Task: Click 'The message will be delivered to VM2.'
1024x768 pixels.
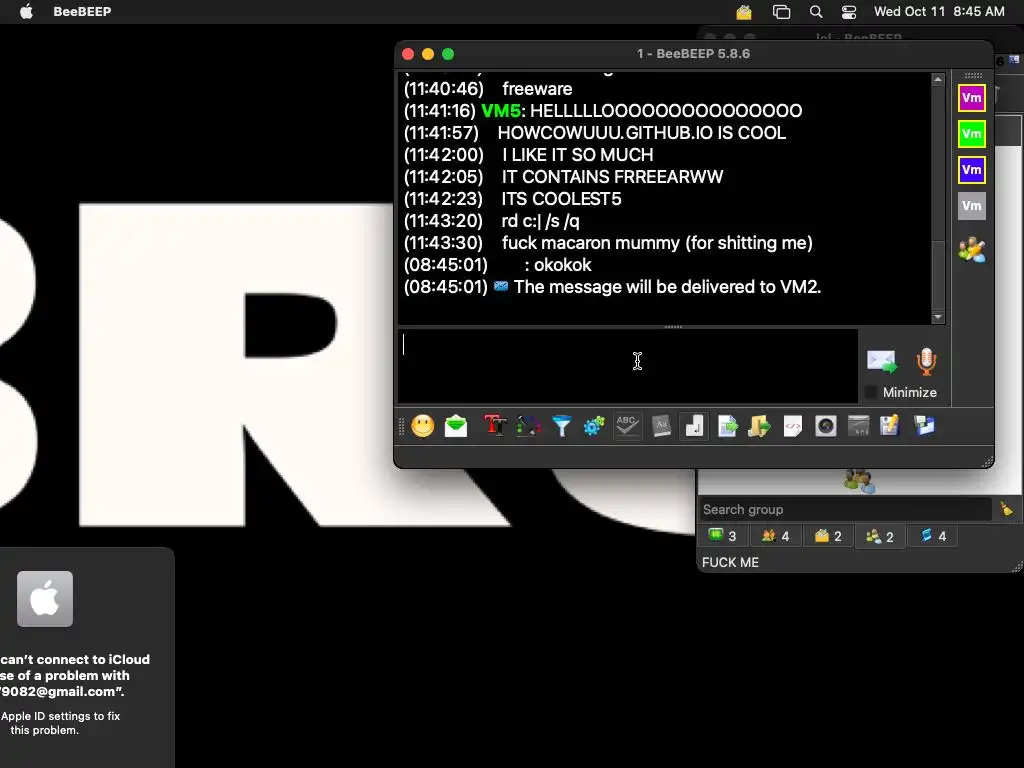Action: tap(667, 287)
